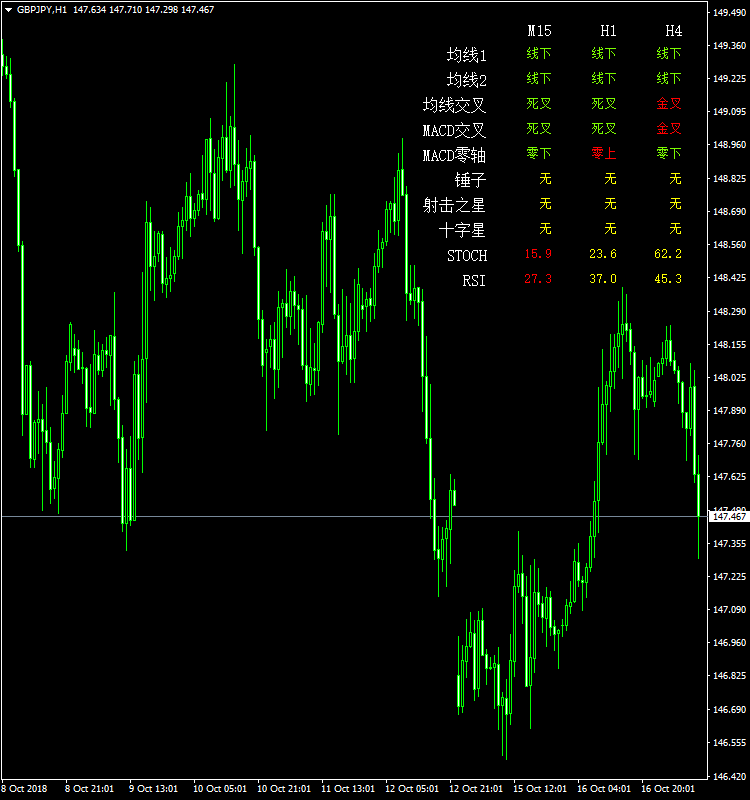This screenshot has width=750, height=800.
Task: Click the 12 Oct 05:01 time label
Action: [x=412, y=788]
